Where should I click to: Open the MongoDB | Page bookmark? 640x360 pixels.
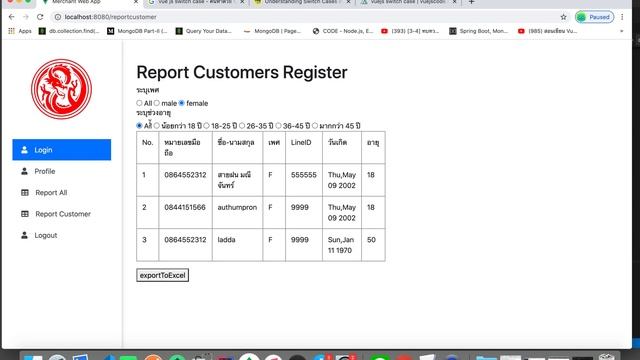[272, 31]
